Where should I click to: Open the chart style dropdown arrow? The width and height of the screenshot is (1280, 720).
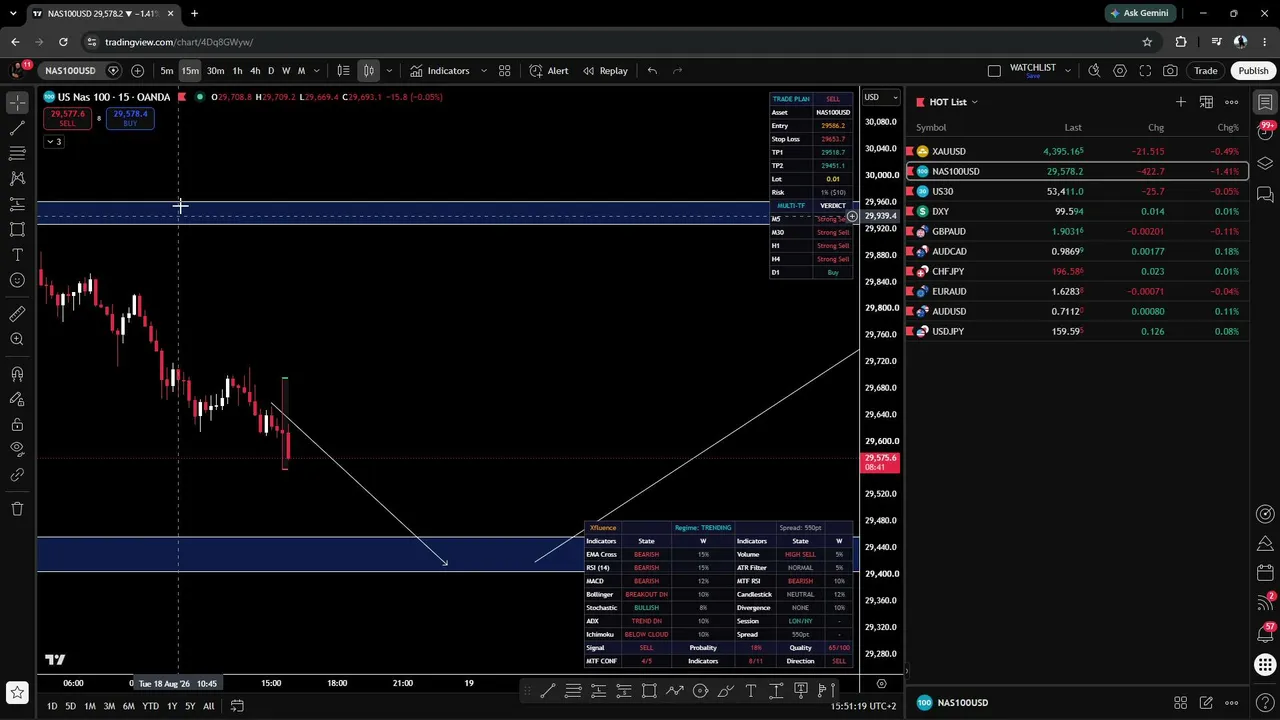click(x=389, y=71)
